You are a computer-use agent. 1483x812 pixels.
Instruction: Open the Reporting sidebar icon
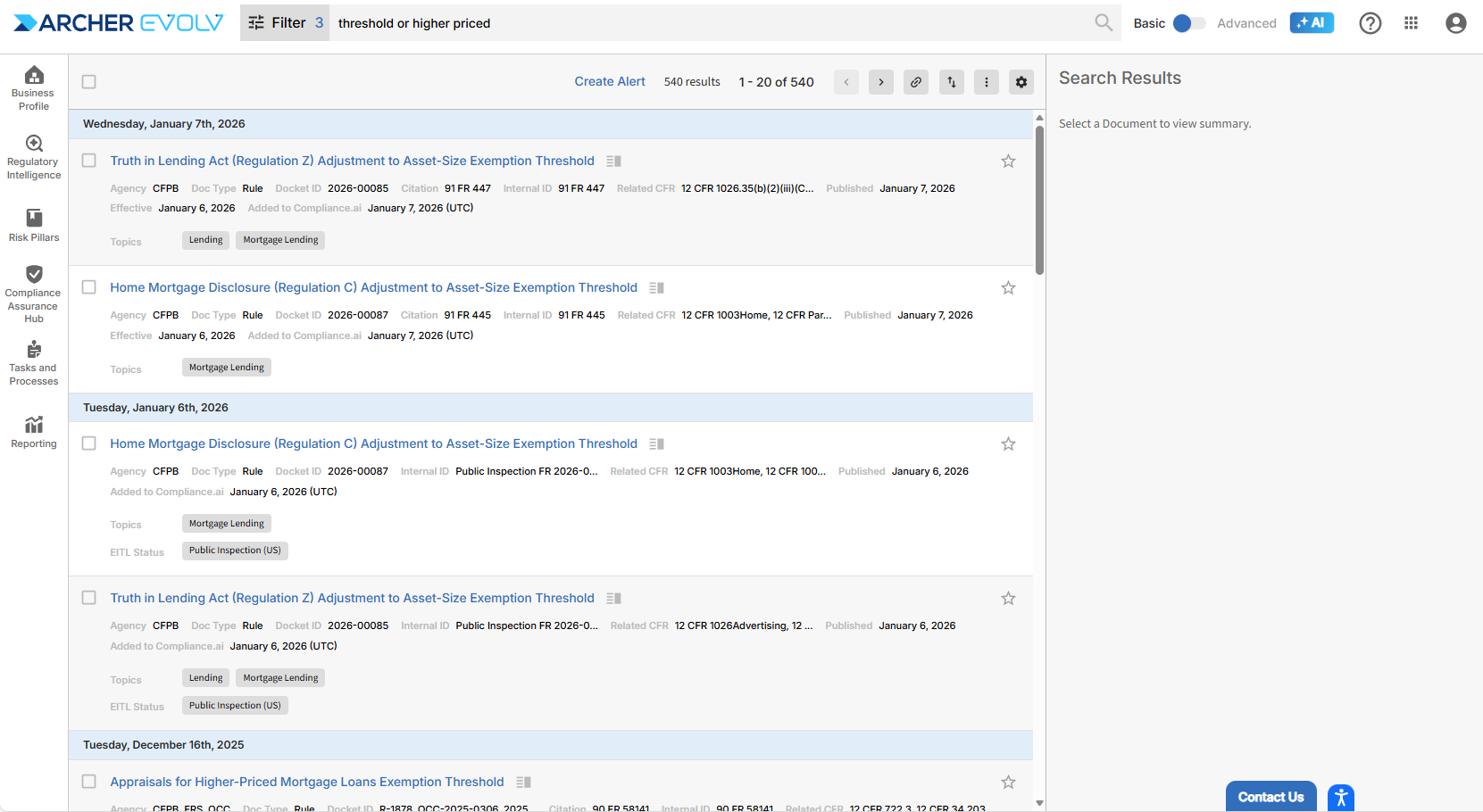click(34, 431)
